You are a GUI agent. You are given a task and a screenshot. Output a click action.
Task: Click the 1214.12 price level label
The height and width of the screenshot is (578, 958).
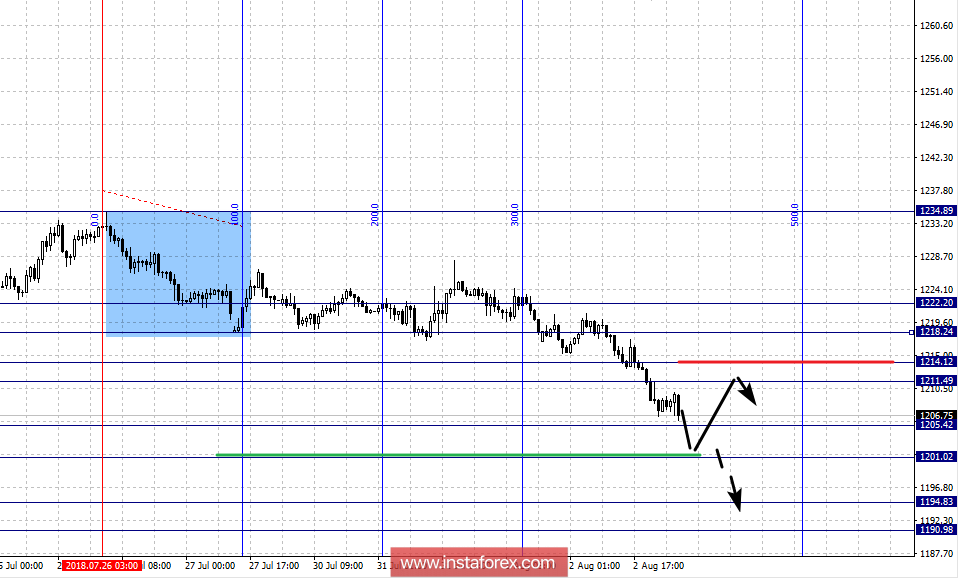click(x=937, y=361)
